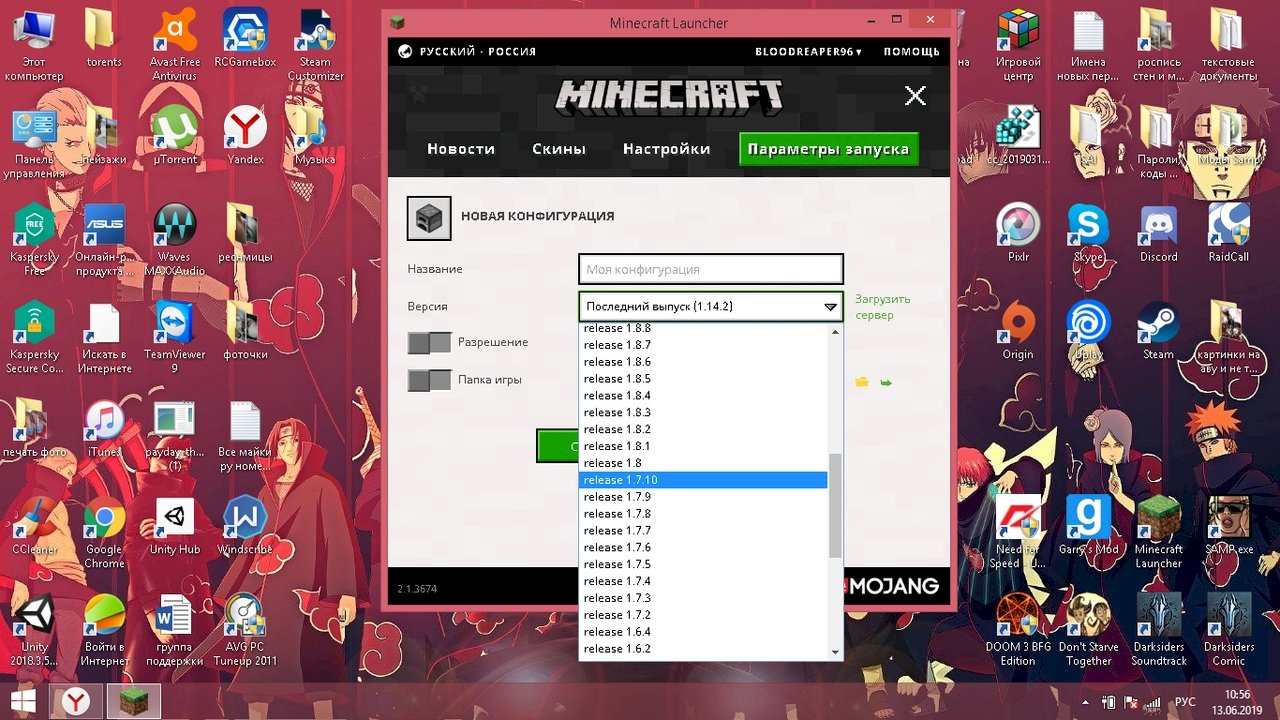Click РУС language indicator in taskbar
Screen dimensions: 1280x720
pyautogui.click(x=1184, y=702)
